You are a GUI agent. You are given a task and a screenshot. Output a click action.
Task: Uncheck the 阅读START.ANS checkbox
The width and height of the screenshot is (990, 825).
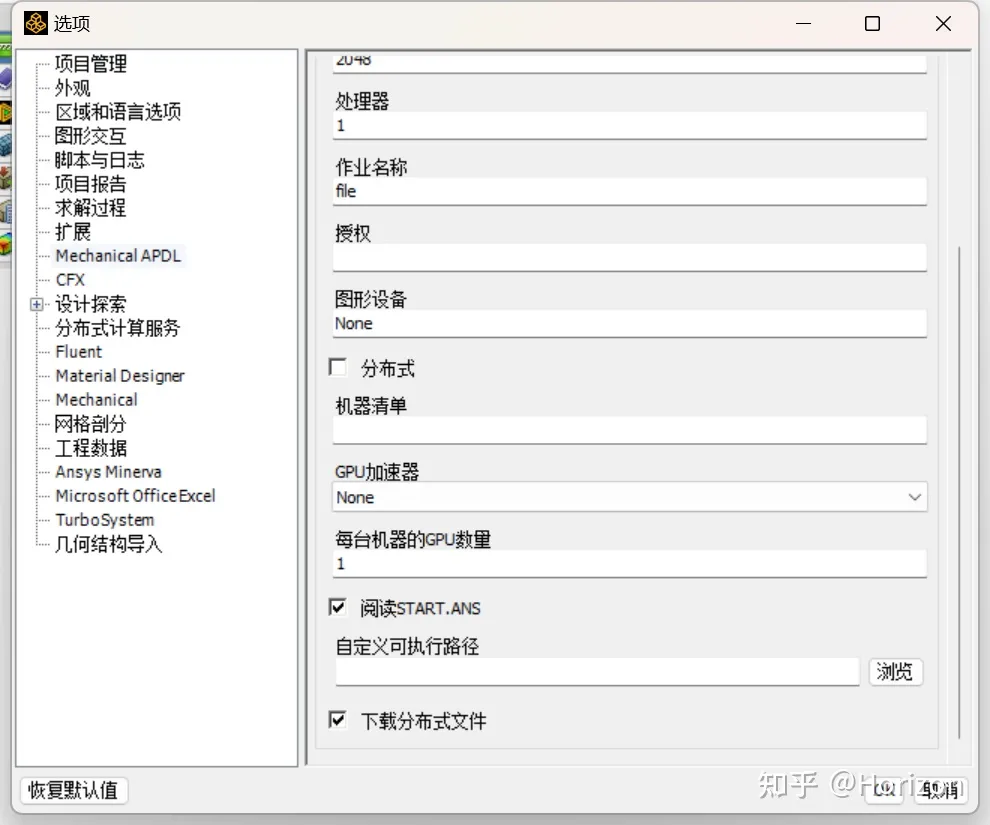pyautogui.click(x=338, y=607)
